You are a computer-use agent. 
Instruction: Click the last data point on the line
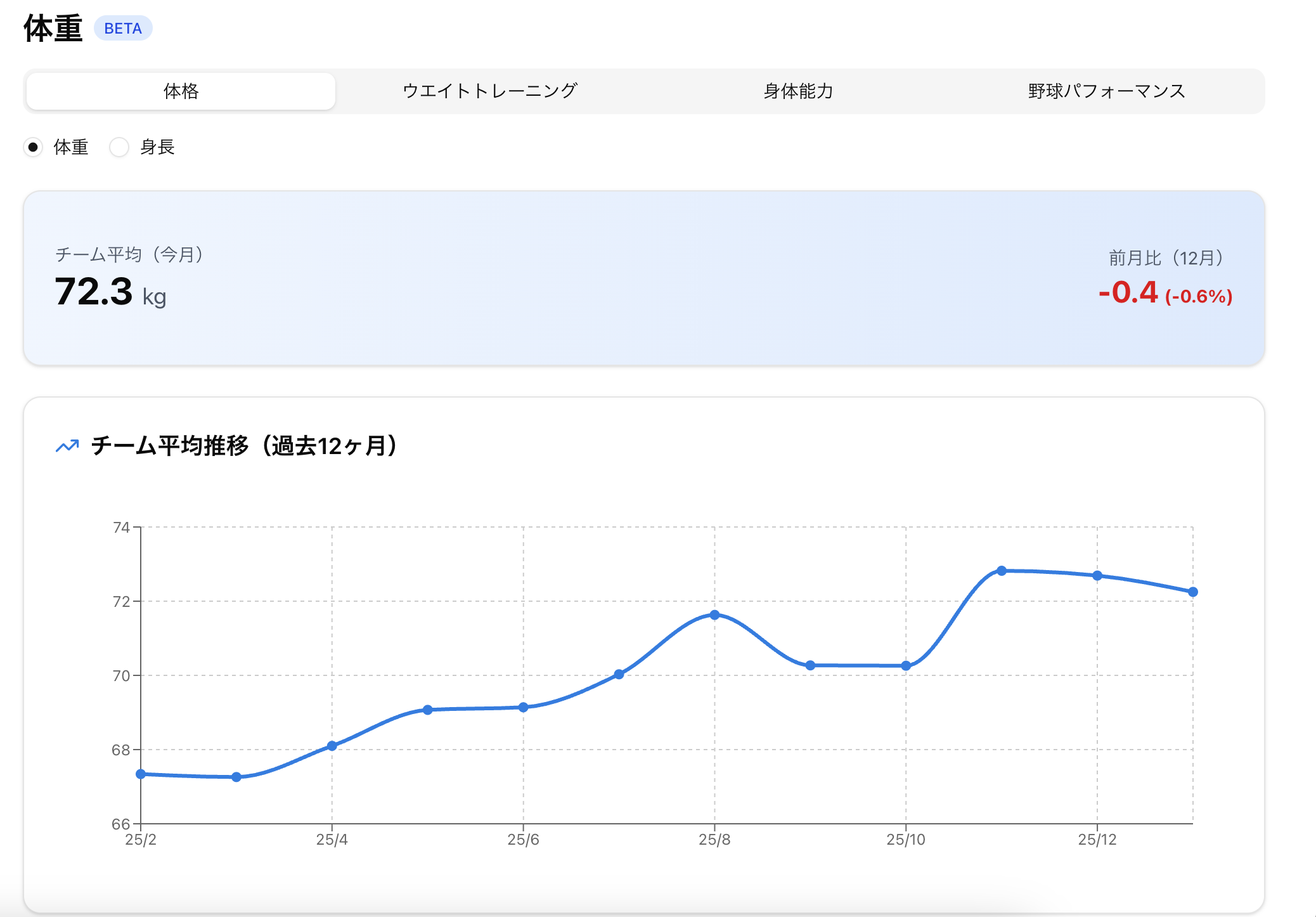[1193, 592]
